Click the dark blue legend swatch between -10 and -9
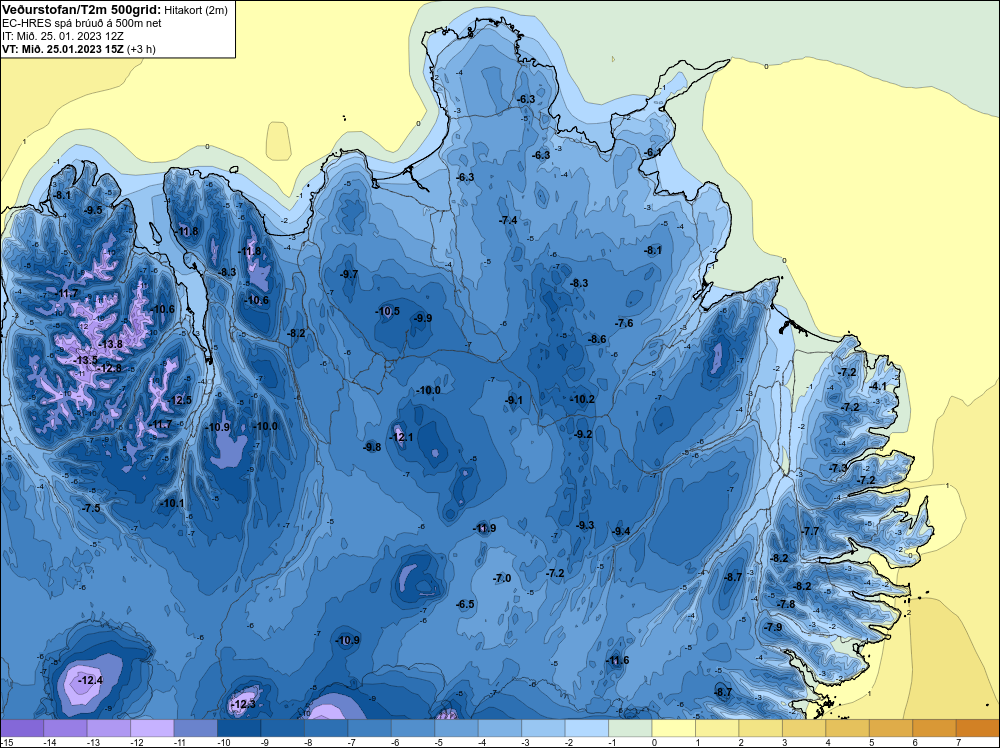 coord(239,728)
